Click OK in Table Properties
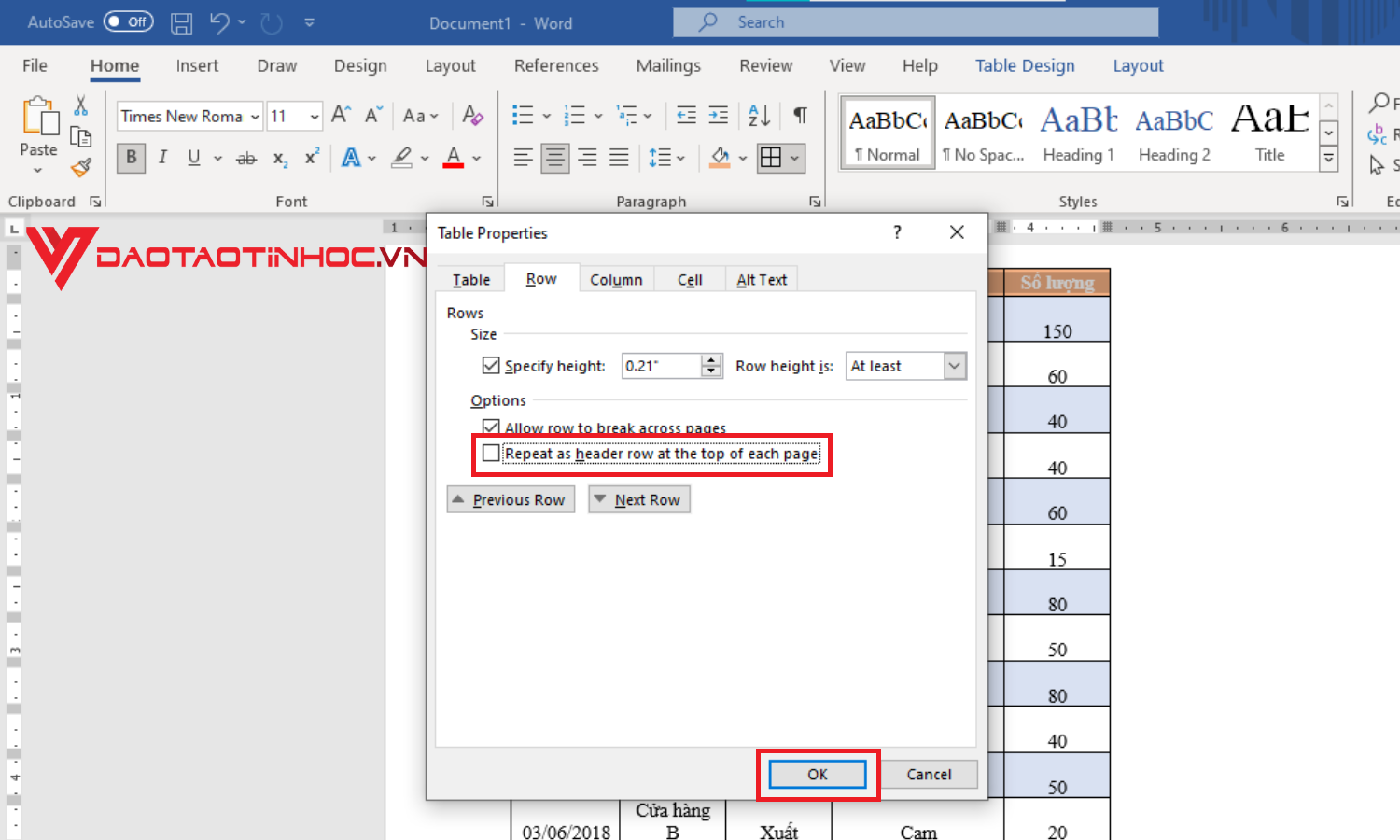This screenshot has height=840, width=1400. point(818,775)
